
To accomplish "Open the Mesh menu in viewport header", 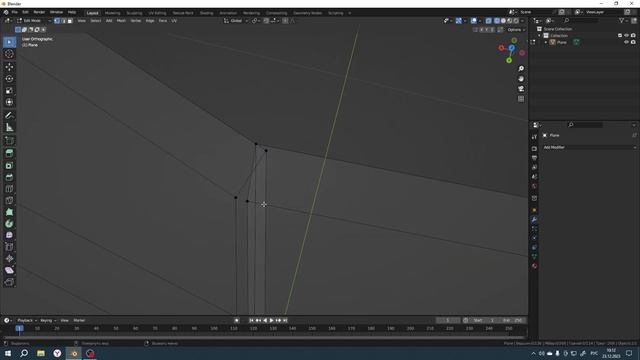I will [x=121, y=20].
